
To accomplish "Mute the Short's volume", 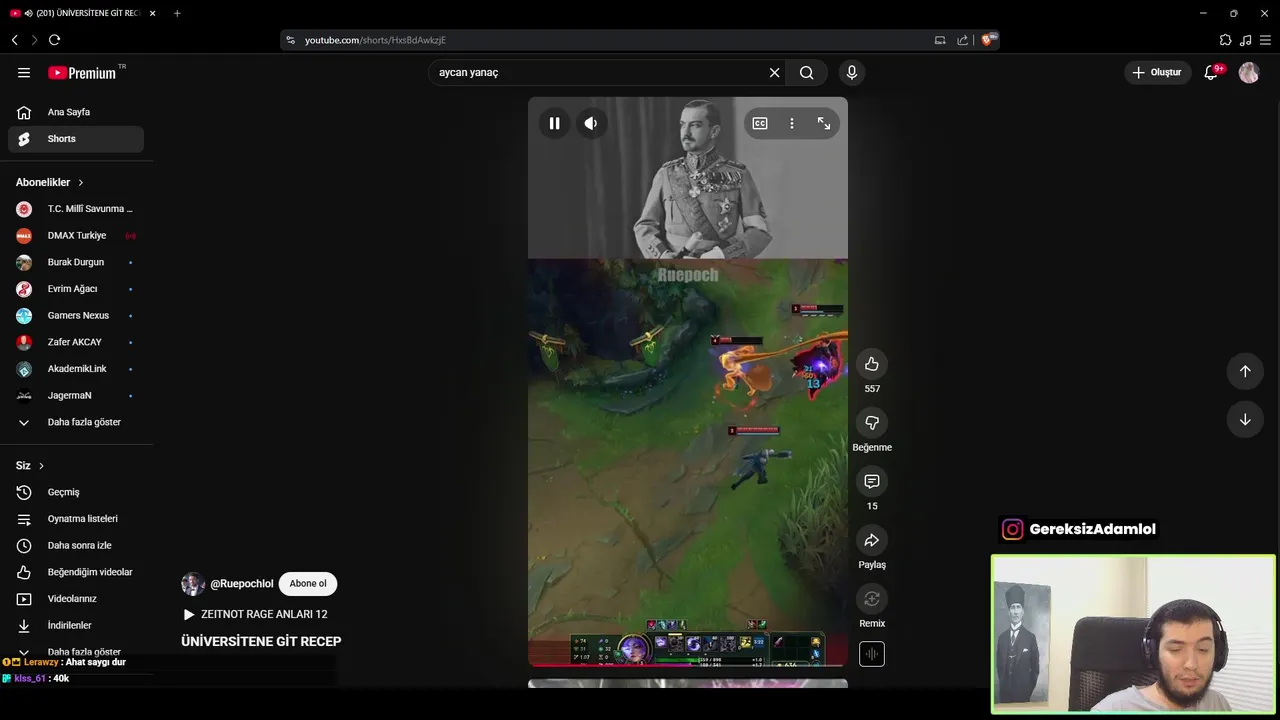I will tap(591, 123).
